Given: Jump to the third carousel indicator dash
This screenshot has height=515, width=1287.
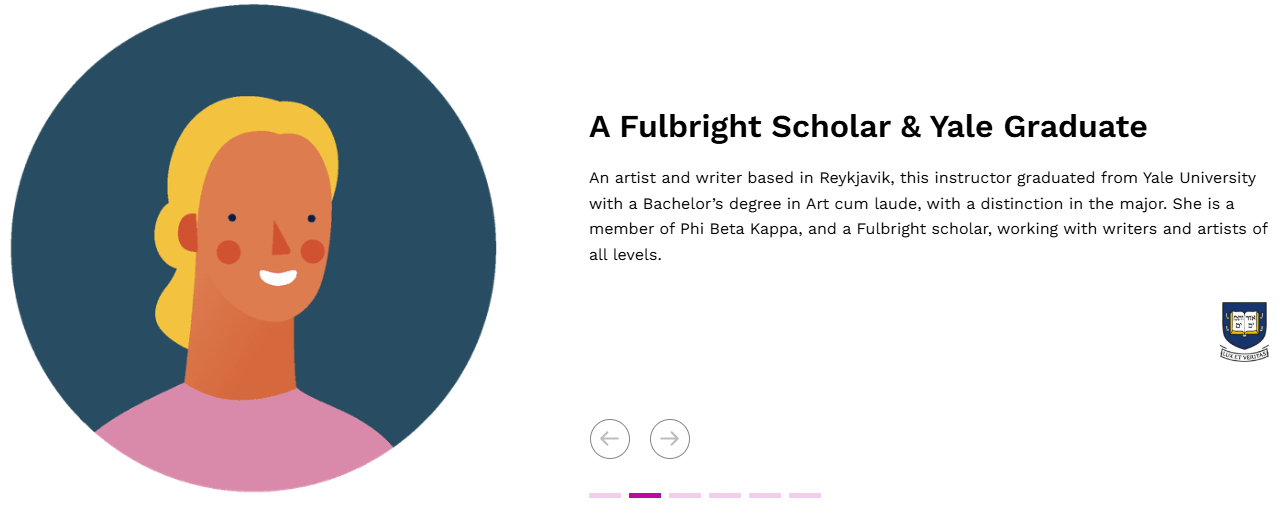Looking at the screenshot, I should [x=685, y=495].
